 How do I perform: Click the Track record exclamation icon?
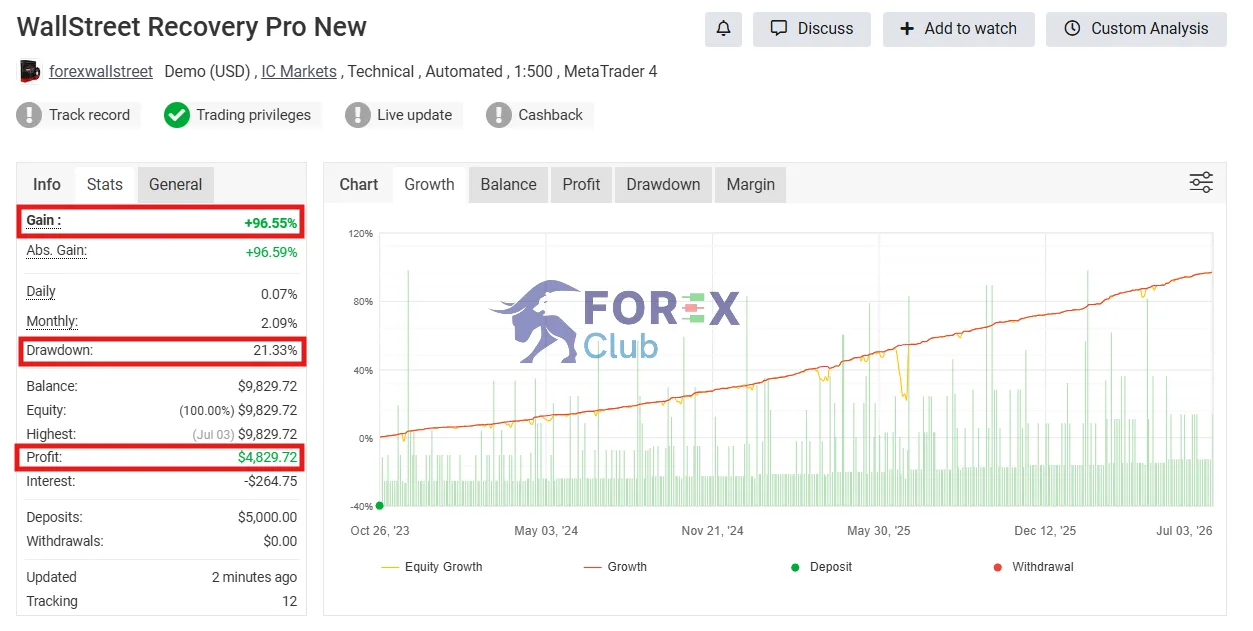coord(29,115)
